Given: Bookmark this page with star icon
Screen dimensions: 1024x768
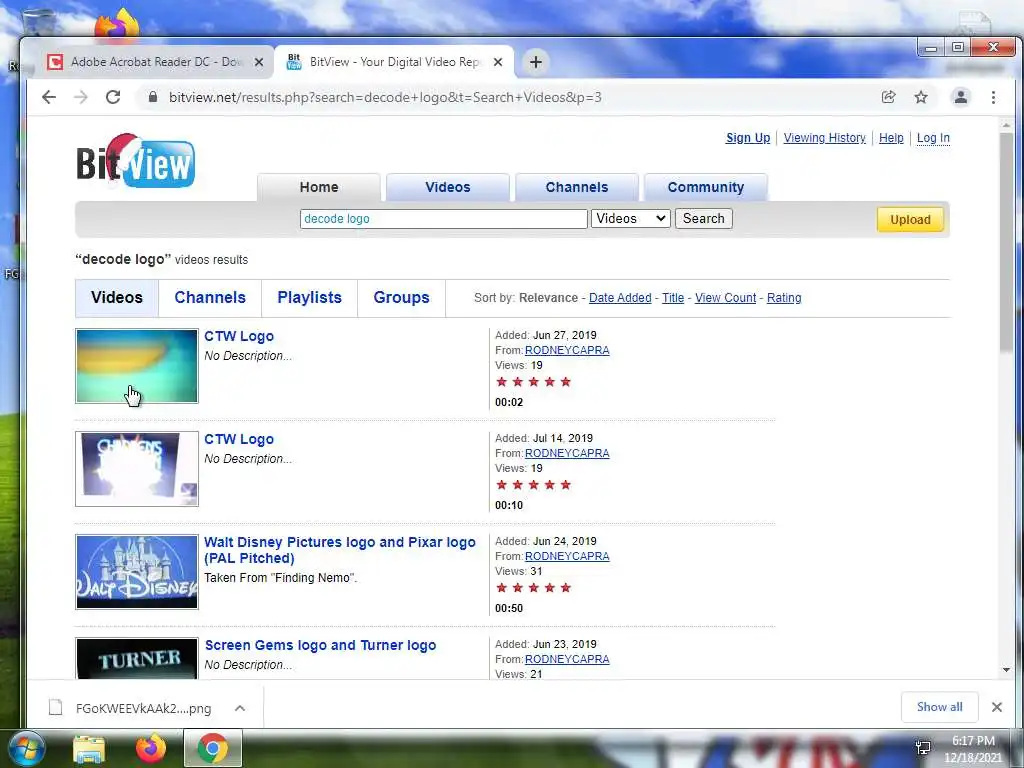Looking at the screenshot, I should (921, 97).
